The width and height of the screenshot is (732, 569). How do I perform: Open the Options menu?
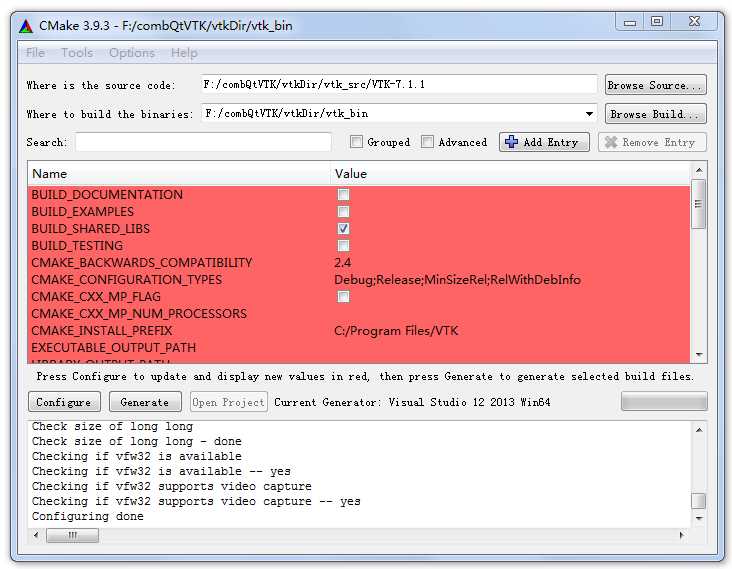[x=132, y=53]
